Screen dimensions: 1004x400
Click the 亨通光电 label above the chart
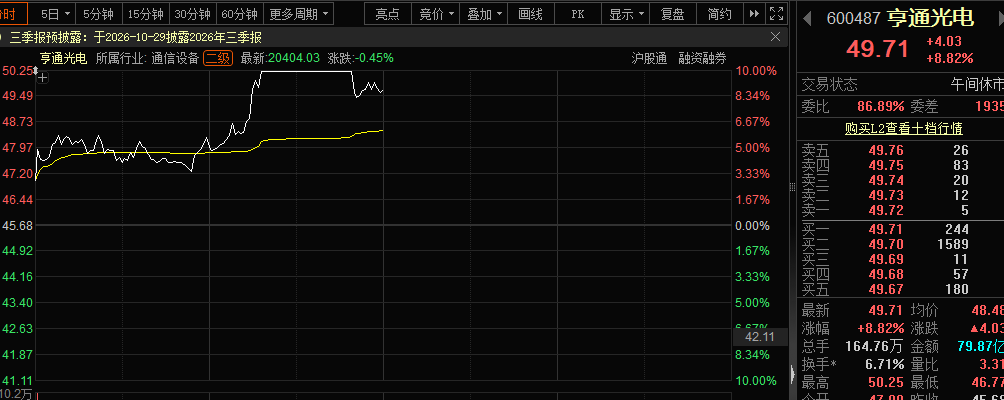(63, 59)
